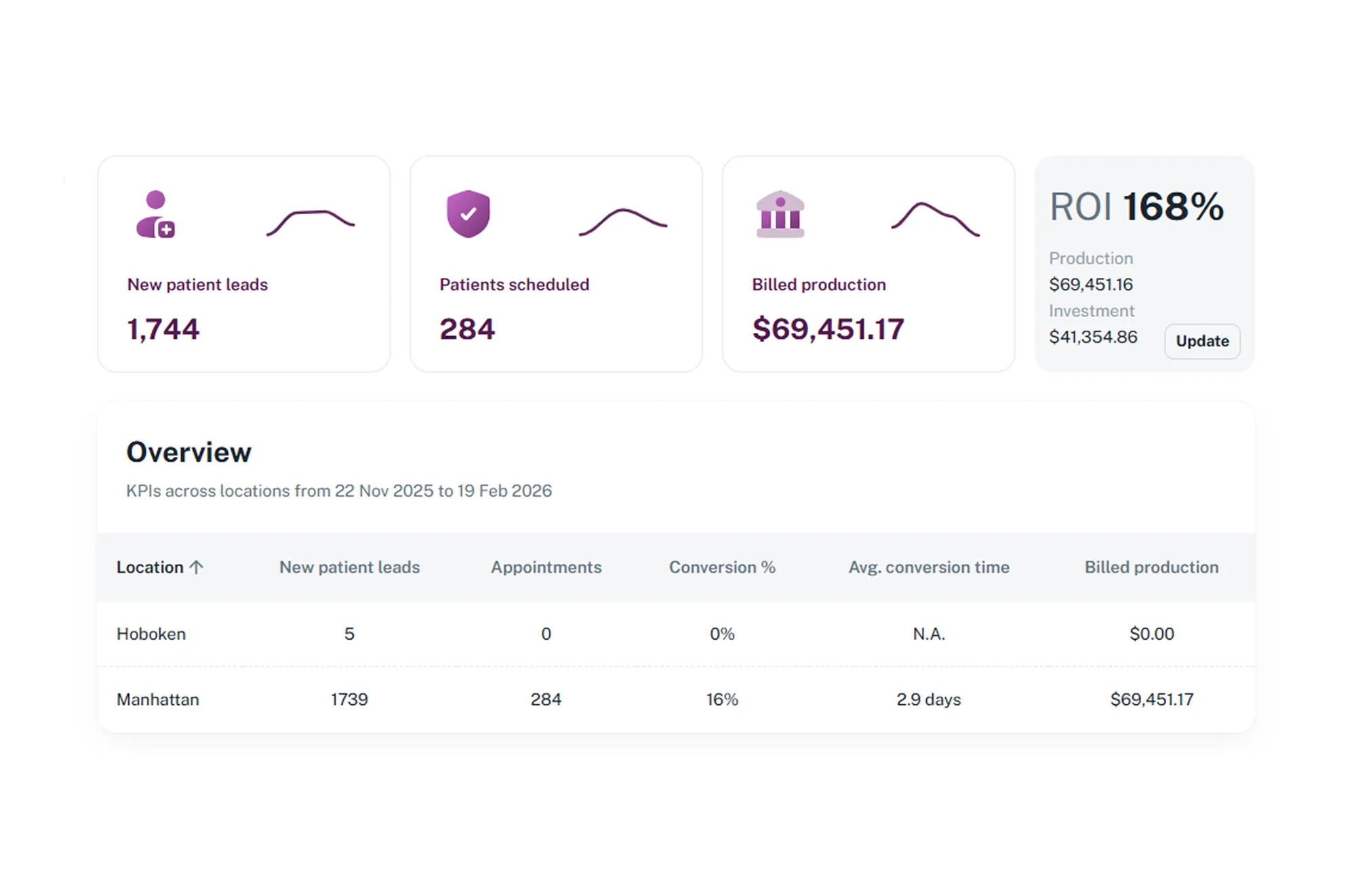Sort by New patient leads column
The width and height of the screenshot is (1356, 896).
[349, 567]
